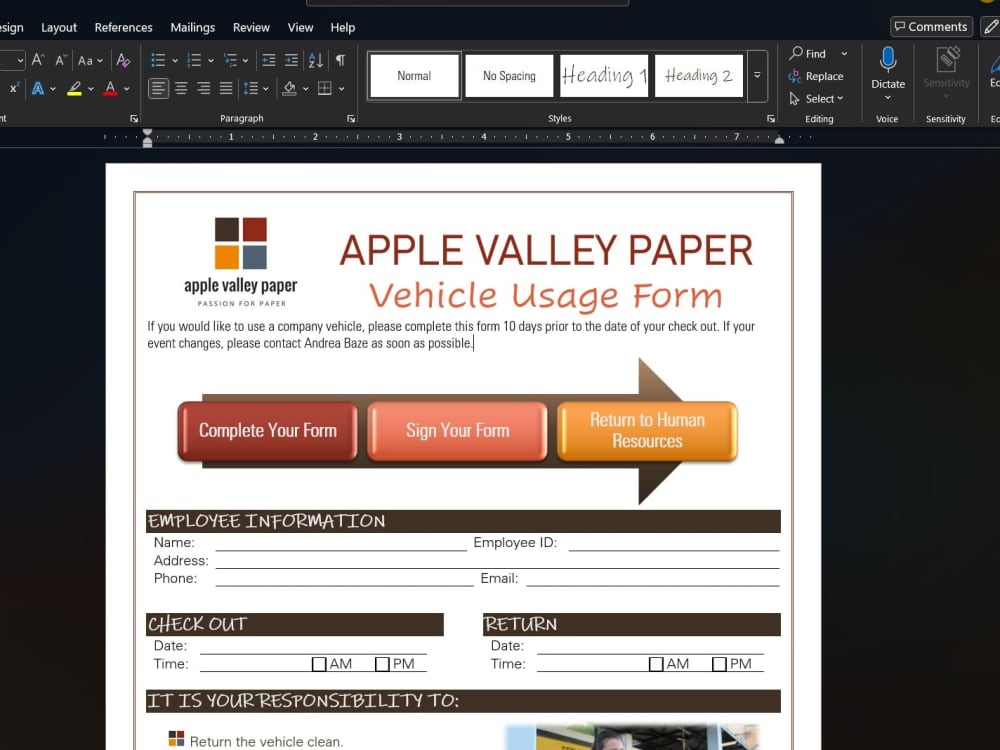
Task: Check the PM box under Return
Action: point(719,664)
